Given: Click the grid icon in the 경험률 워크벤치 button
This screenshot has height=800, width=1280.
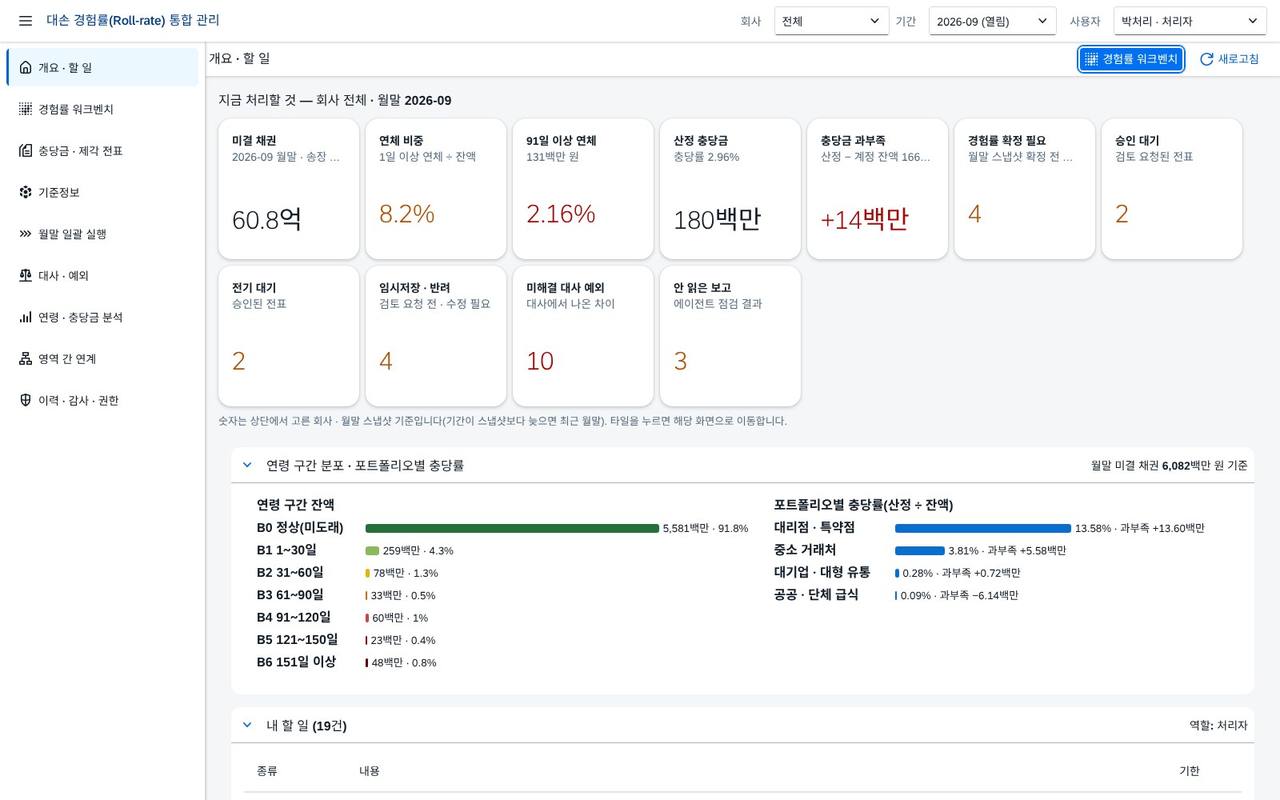Looking at the screenshot, I should coord(1092,59).
